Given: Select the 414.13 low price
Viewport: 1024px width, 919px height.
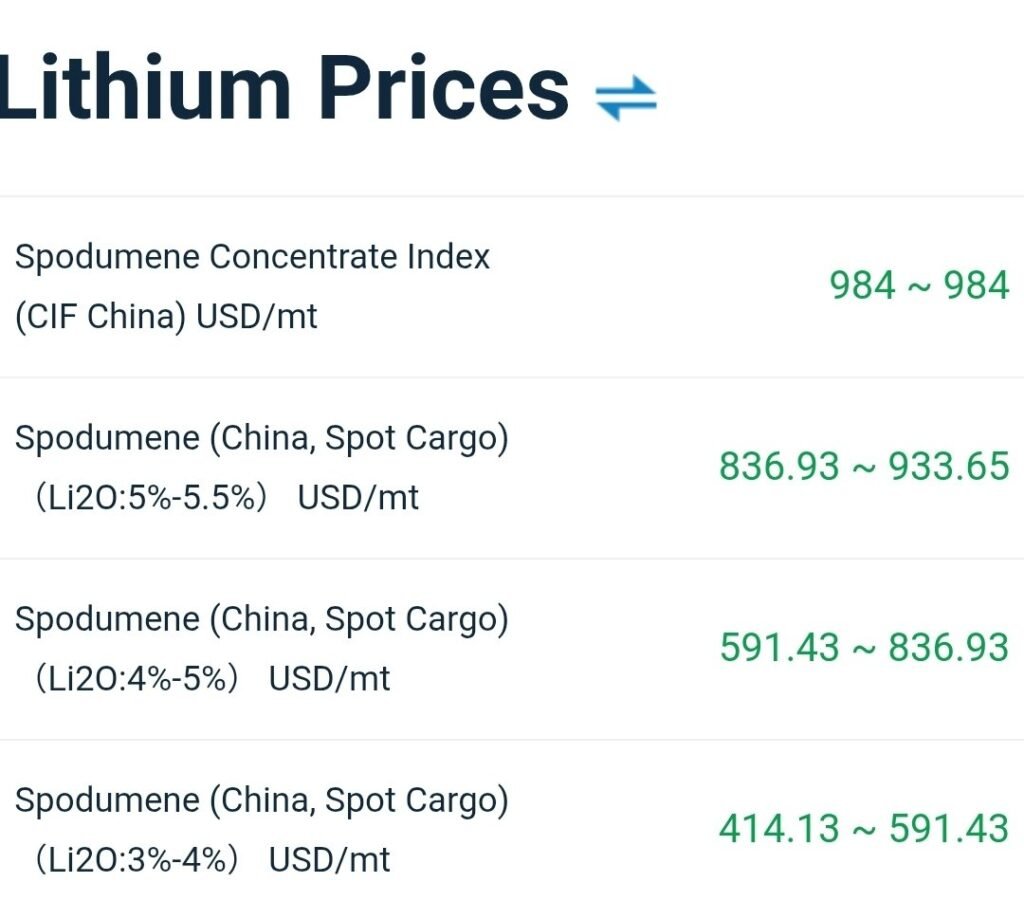Looking at the screenshot, I should click(x=779, y=829).
